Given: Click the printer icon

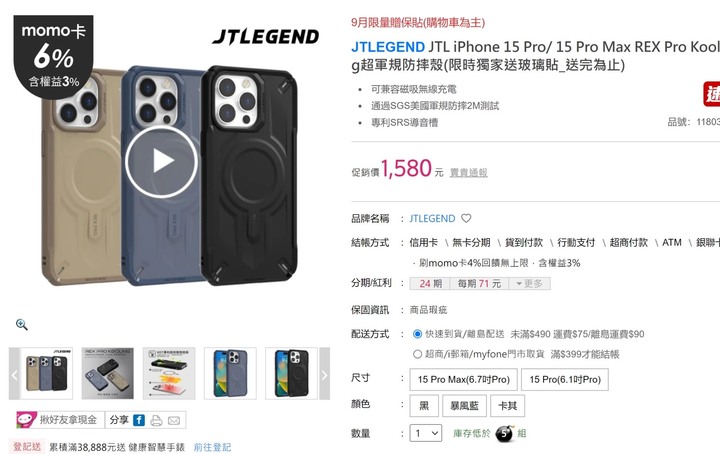Looking at the screenshot, I should click(157, 420).
